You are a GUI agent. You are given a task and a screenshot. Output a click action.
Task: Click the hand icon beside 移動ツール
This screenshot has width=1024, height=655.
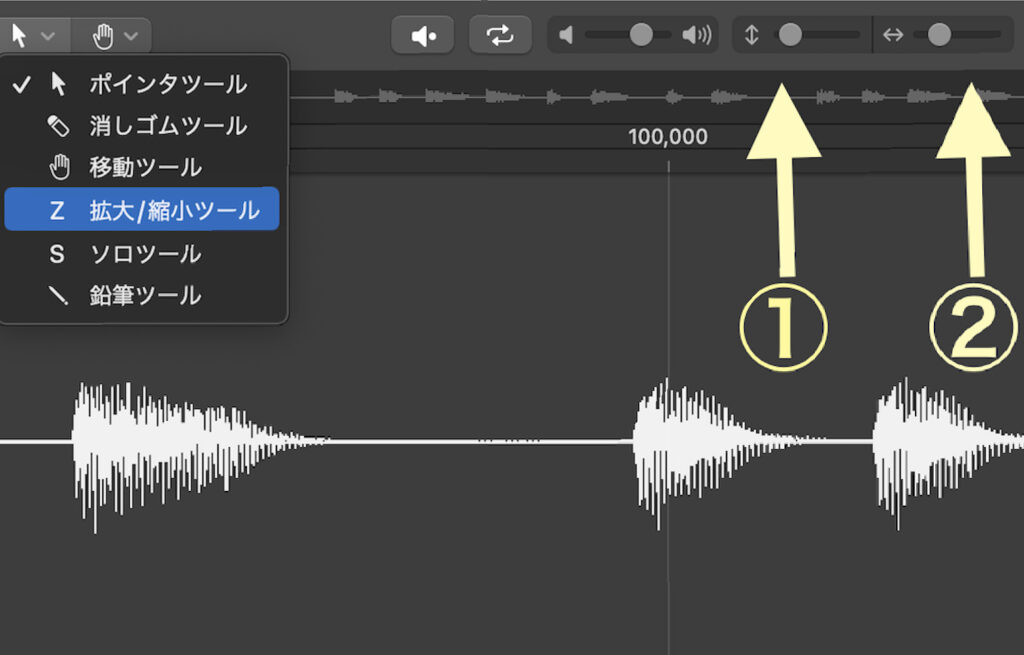[x=58, y=168]
